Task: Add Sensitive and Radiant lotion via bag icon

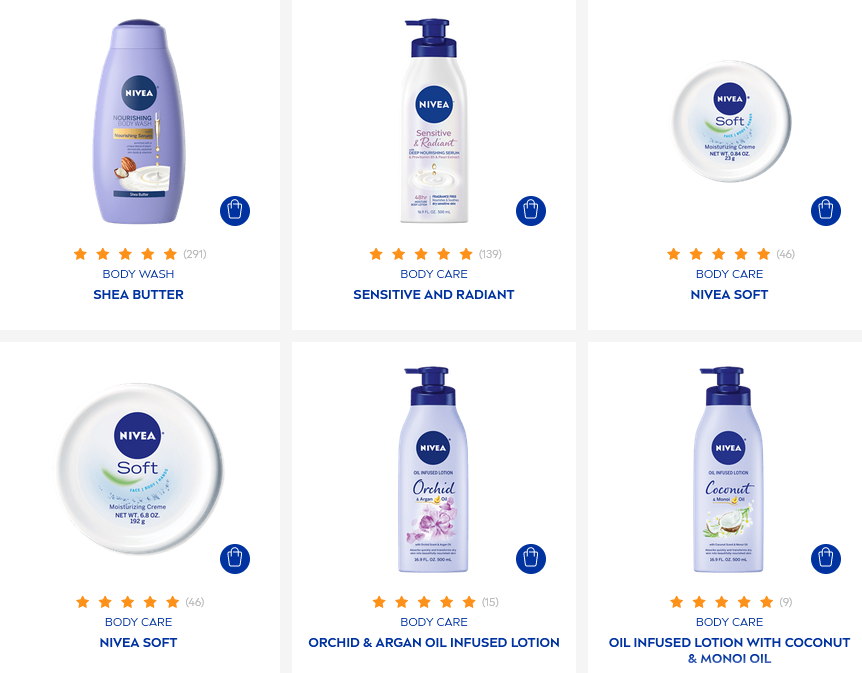Action: click(531, 211)
